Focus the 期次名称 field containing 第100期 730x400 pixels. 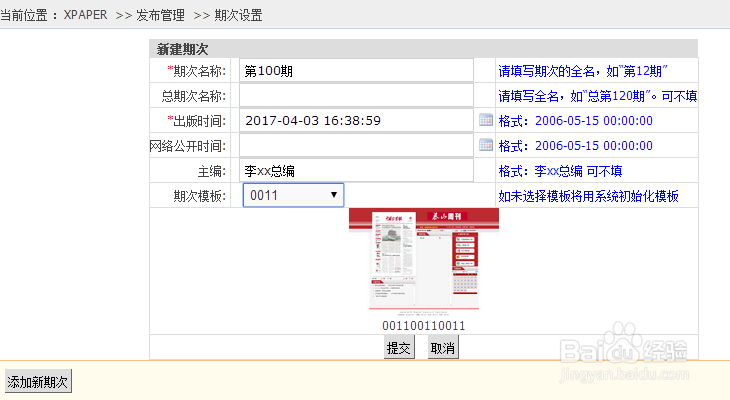356,71
